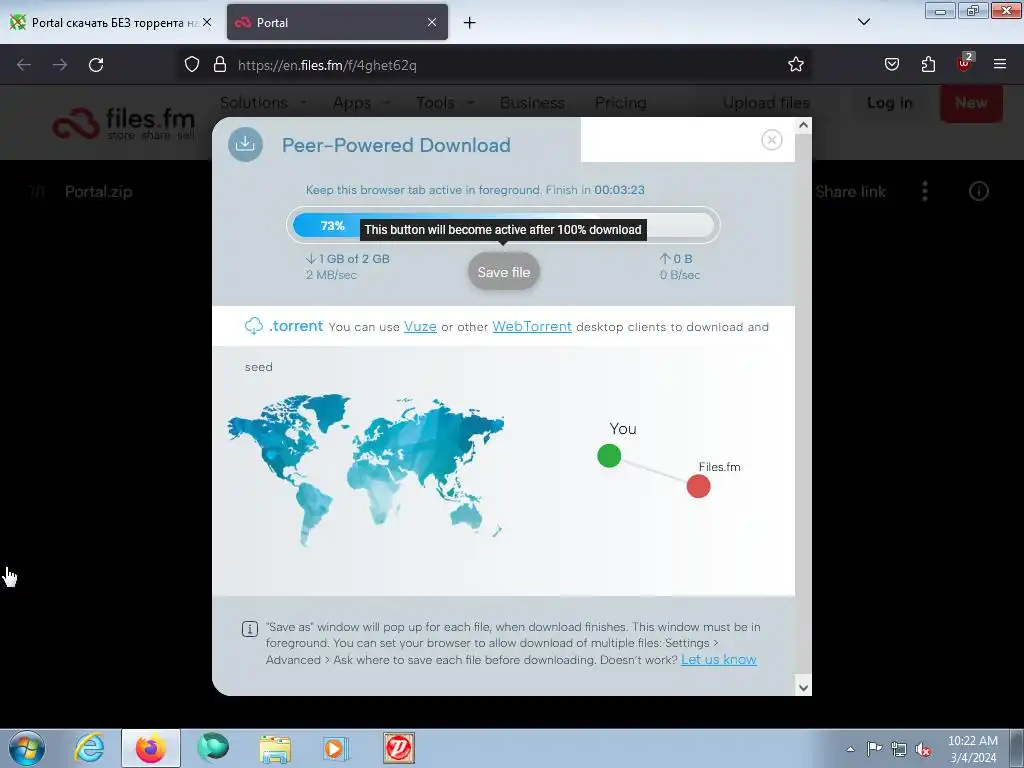
Task: Click the .torrent cloud download link
Action: pos(284,326)
